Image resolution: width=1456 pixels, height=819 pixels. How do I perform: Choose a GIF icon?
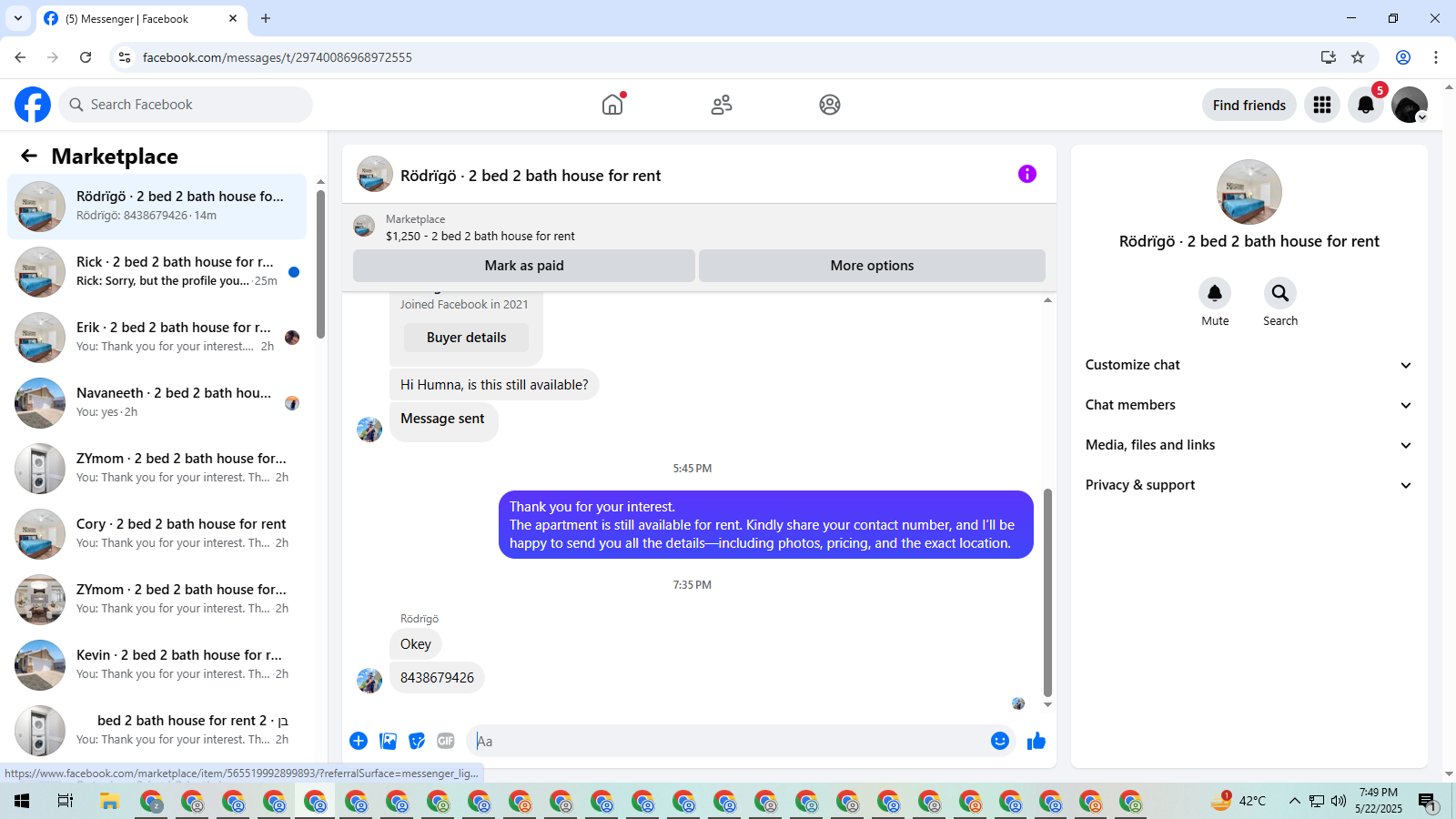tap(446, 741)
